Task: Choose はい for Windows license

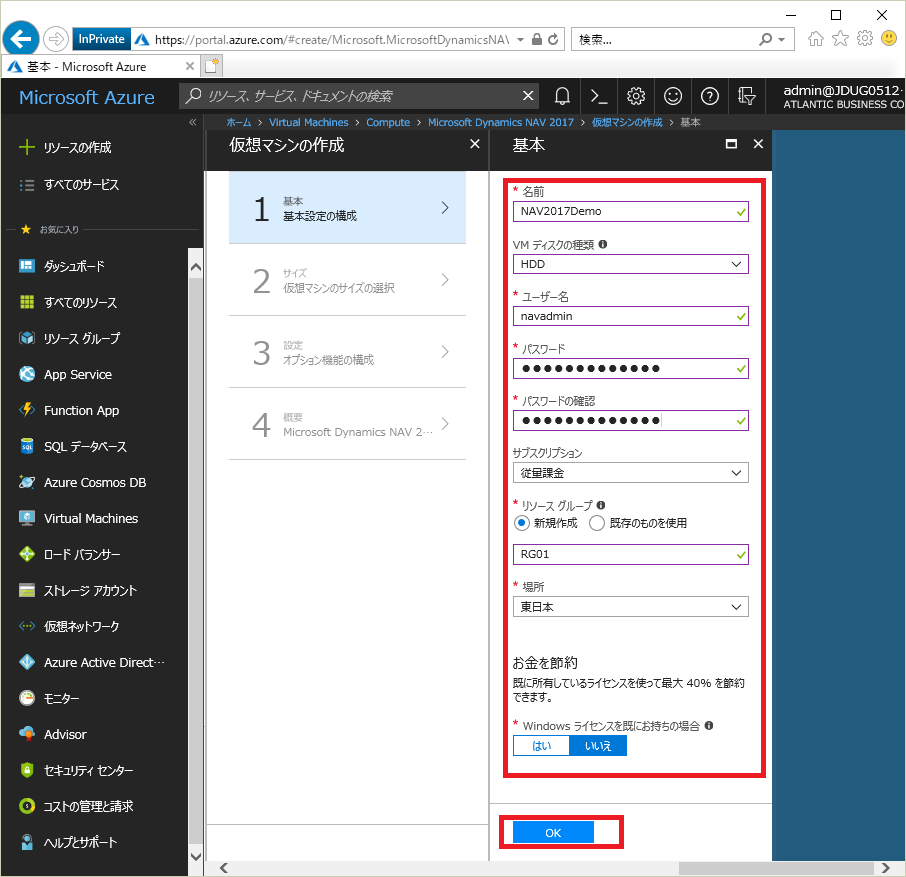Action: coord(541,746)
